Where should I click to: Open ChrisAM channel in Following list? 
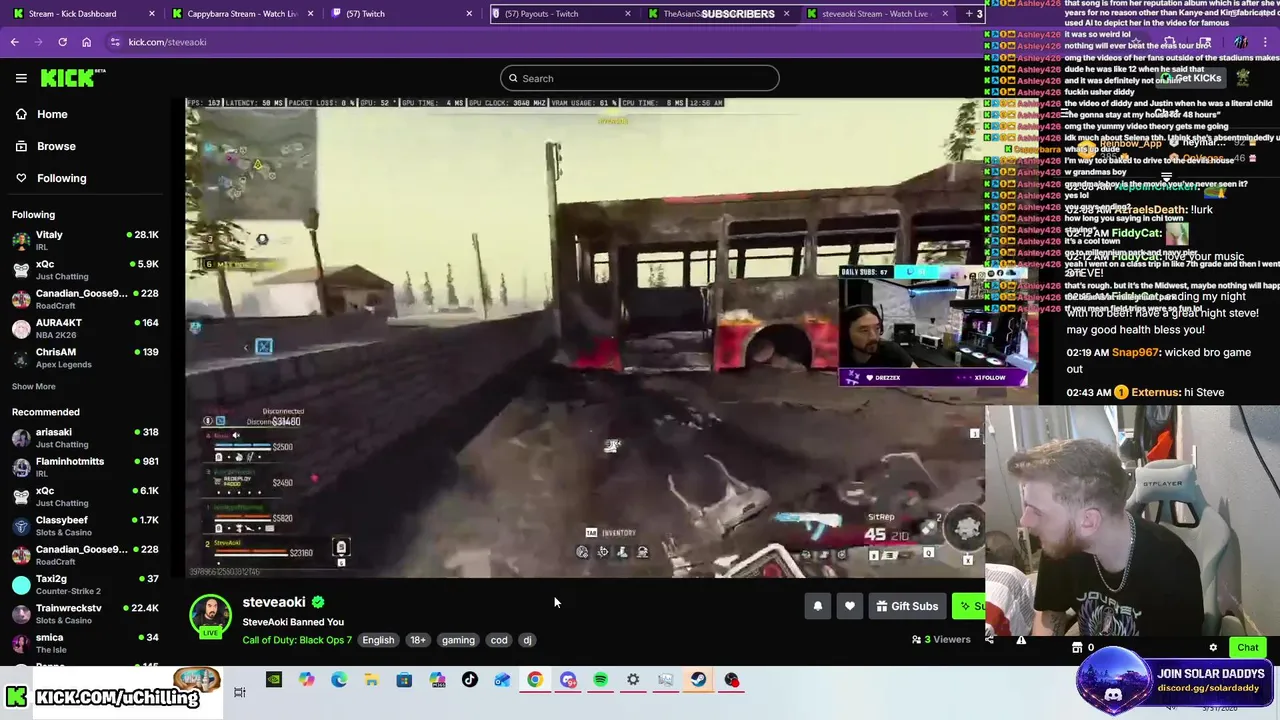tap(86, 358)
